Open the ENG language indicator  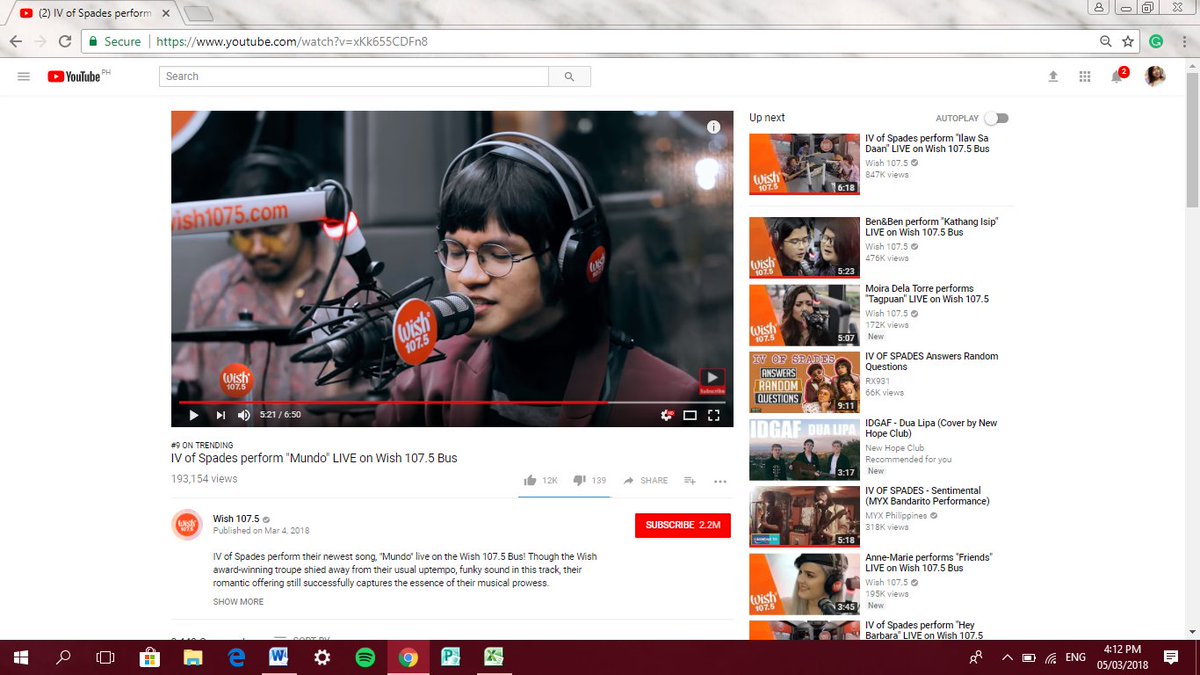click(x=1076, y=657)
